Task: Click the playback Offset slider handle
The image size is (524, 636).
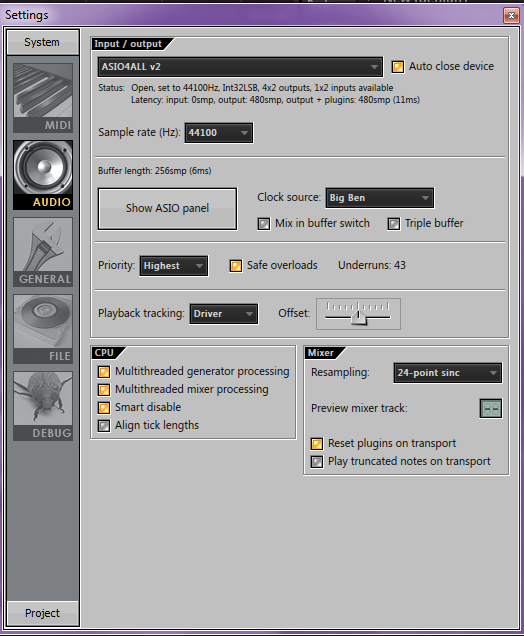Action: (x=359, y=317)
